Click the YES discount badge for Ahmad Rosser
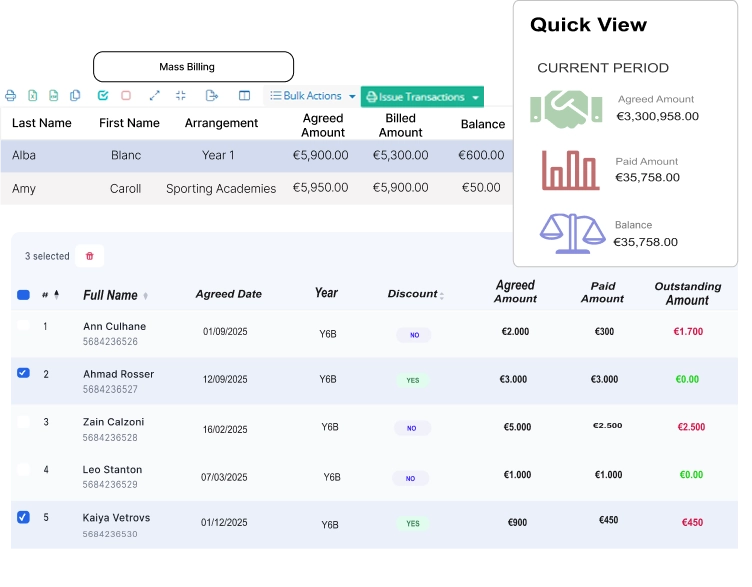This screenshot has height=587, width=752. 412,380
